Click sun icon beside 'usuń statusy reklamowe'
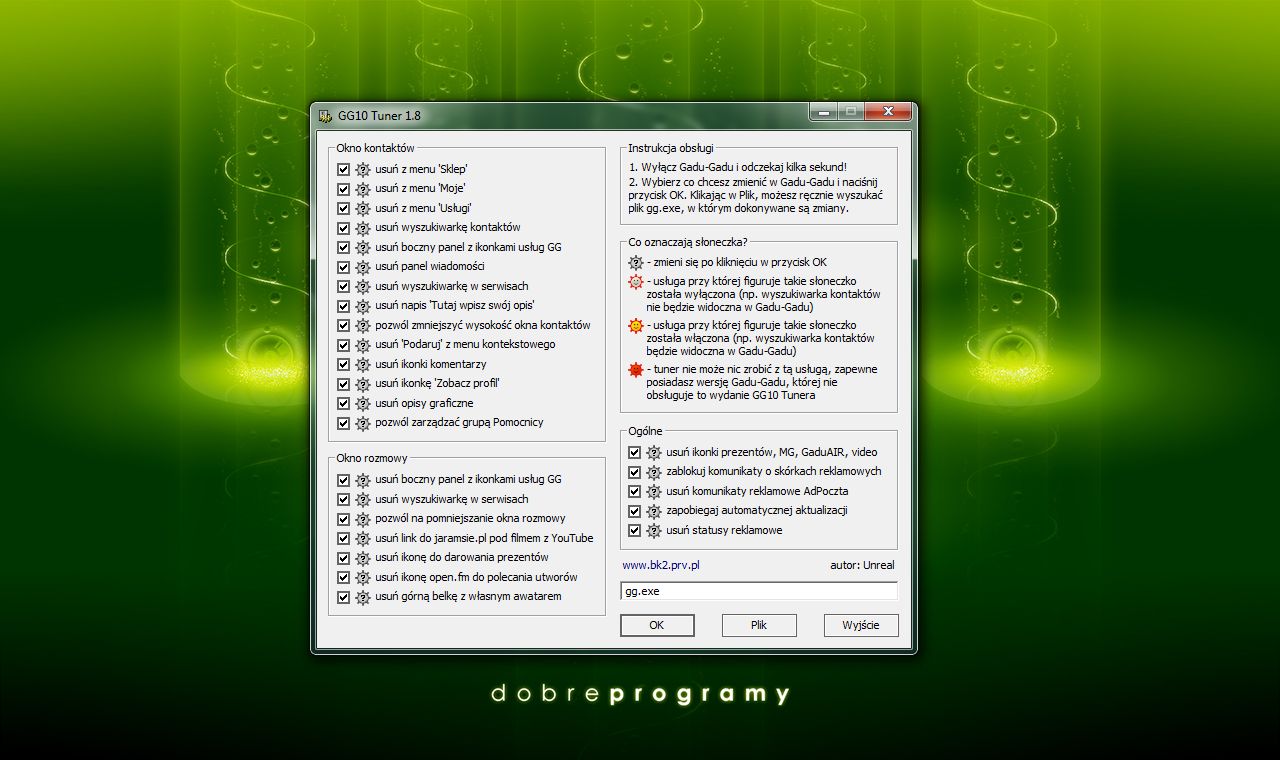 point(654,531)
